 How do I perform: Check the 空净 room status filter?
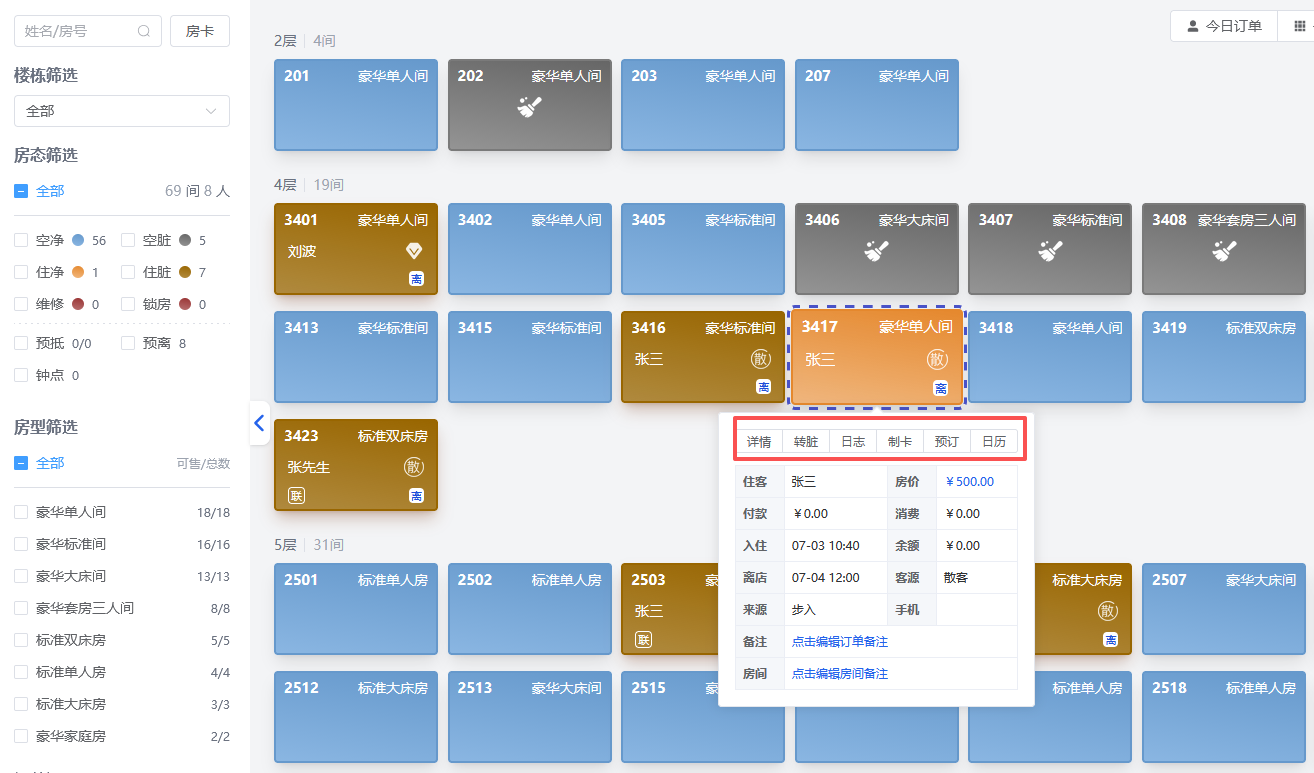click(21, 240)
